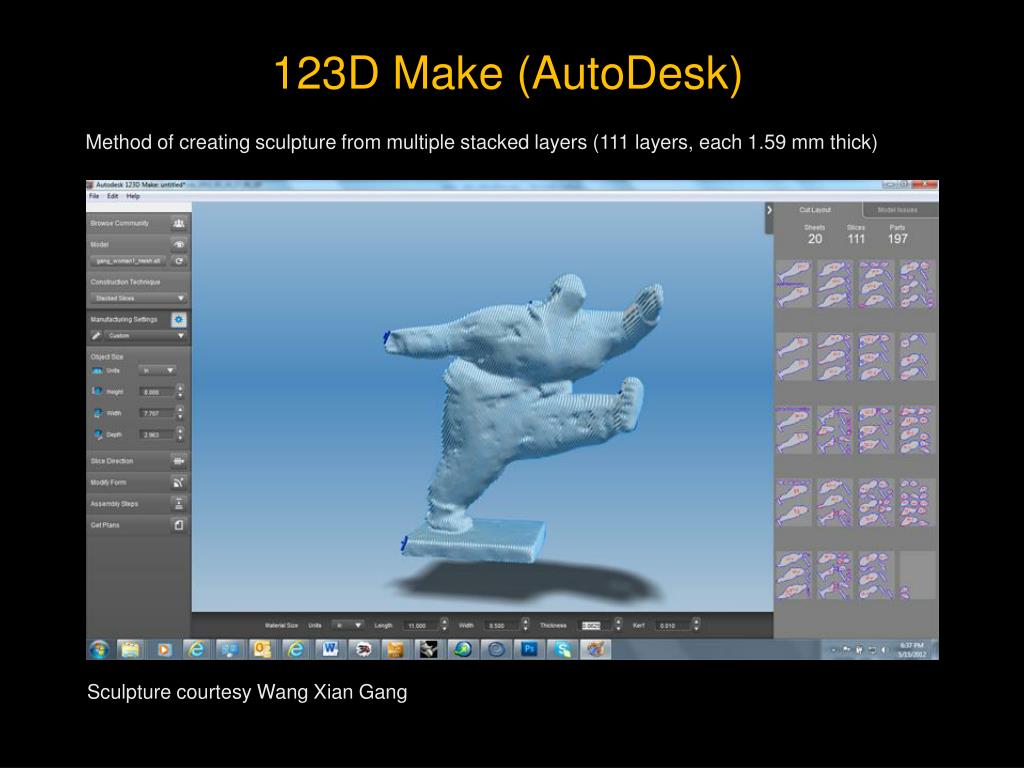Click the Slice Direction icon
This screenshot has height=768, width=1024.
coord(179,461)
